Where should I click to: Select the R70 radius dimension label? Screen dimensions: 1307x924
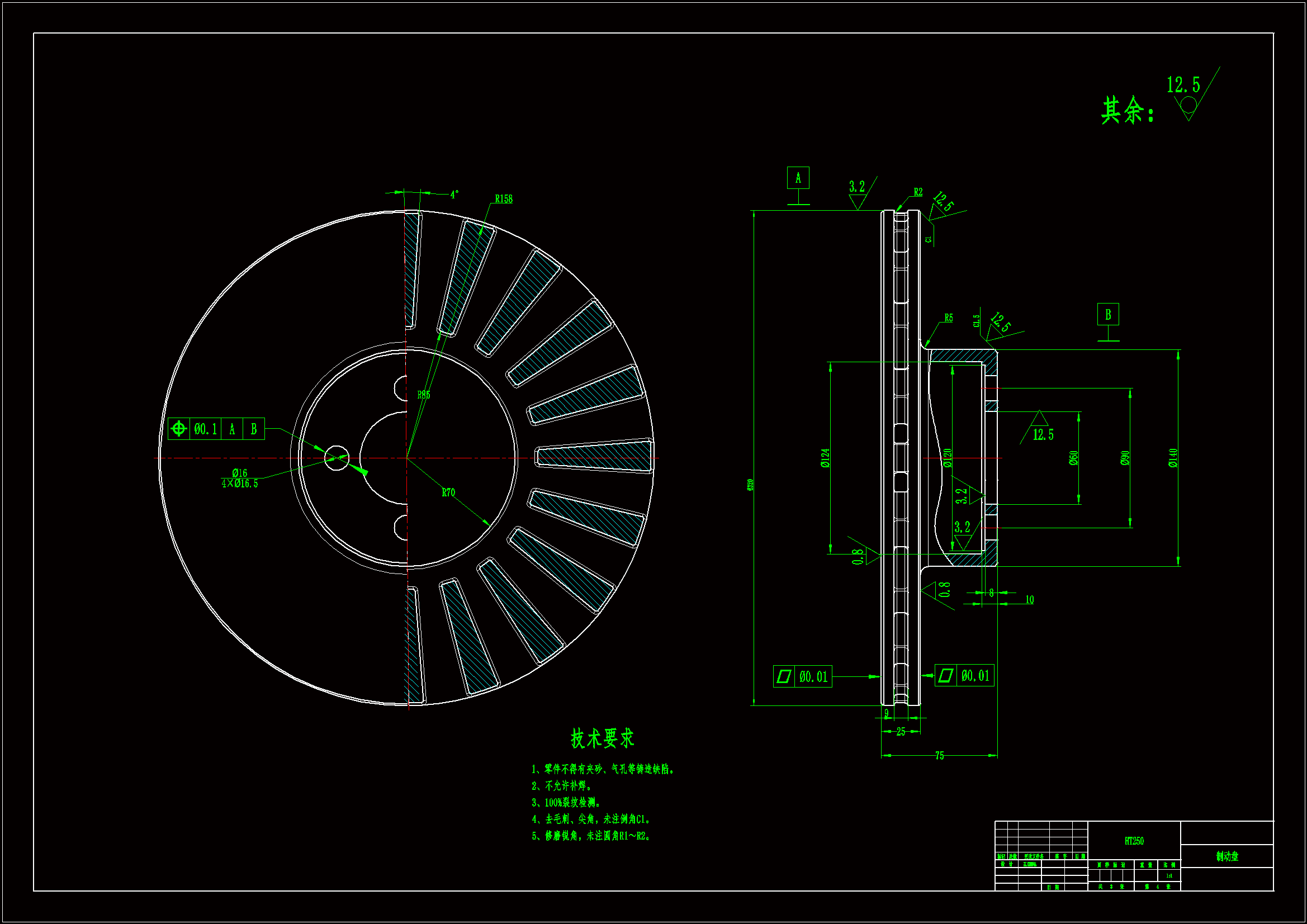click(448, 492)
